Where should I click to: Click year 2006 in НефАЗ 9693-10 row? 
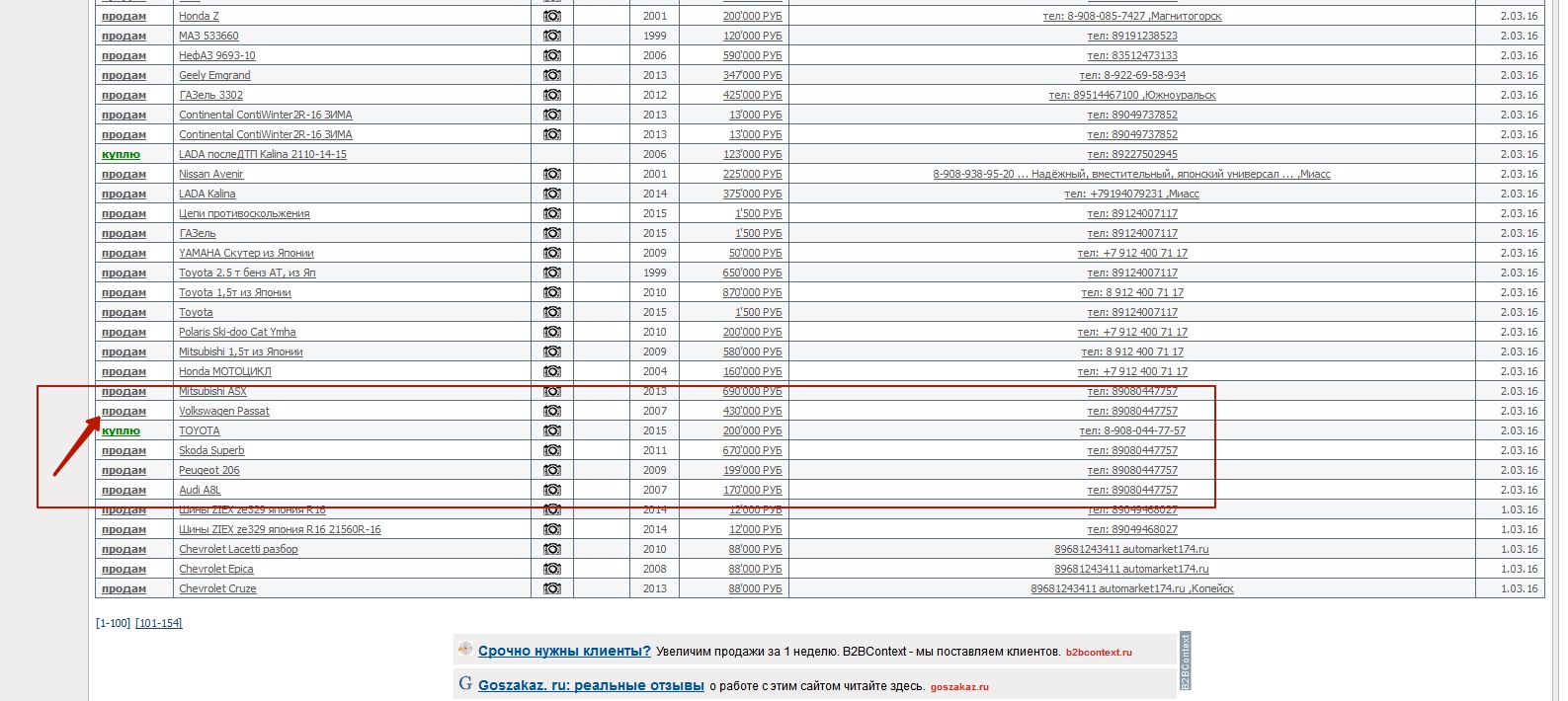tap(654, 55)
